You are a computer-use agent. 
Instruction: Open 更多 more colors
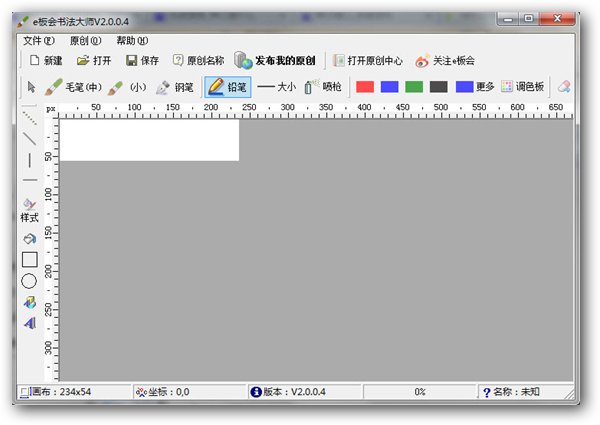tap(475, 87)
